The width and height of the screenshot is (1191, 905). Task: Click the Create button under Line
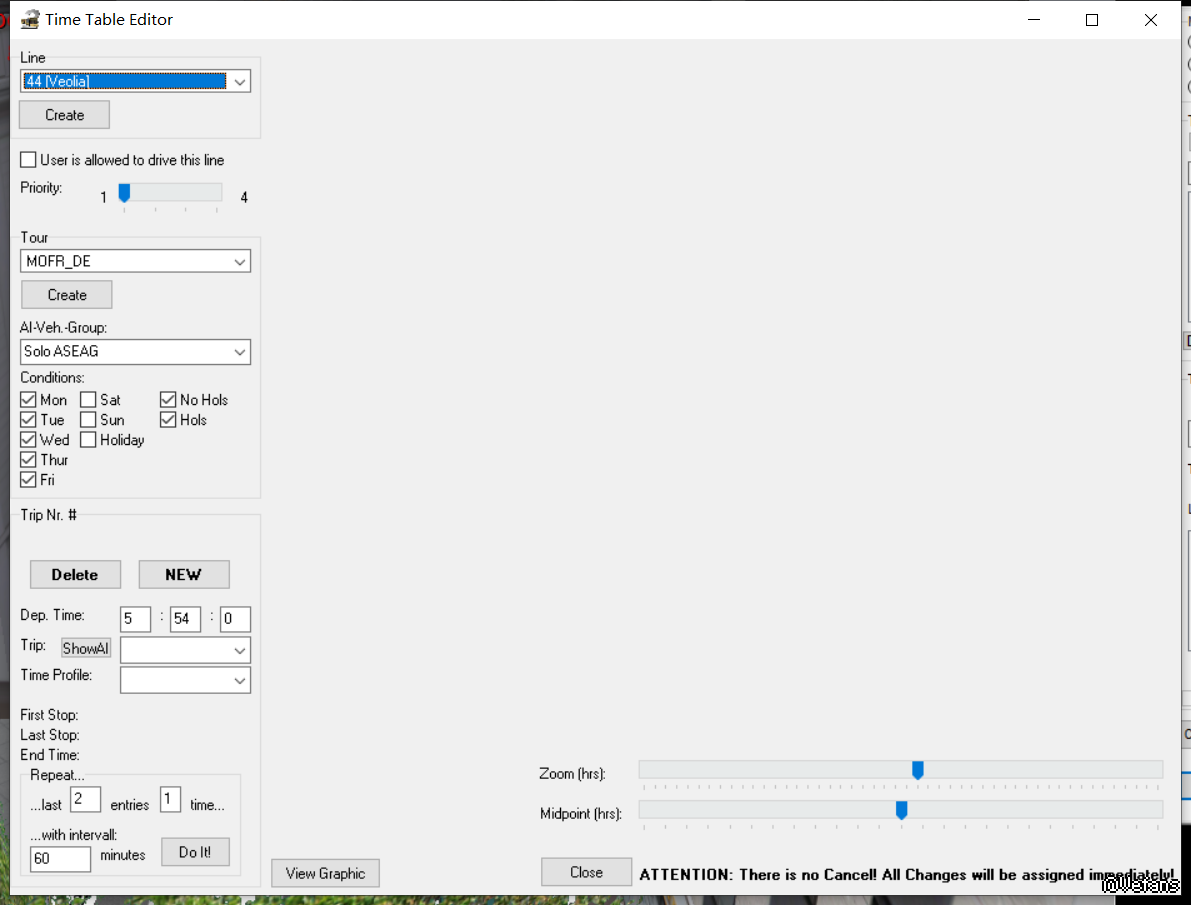(x=65, y=115)
